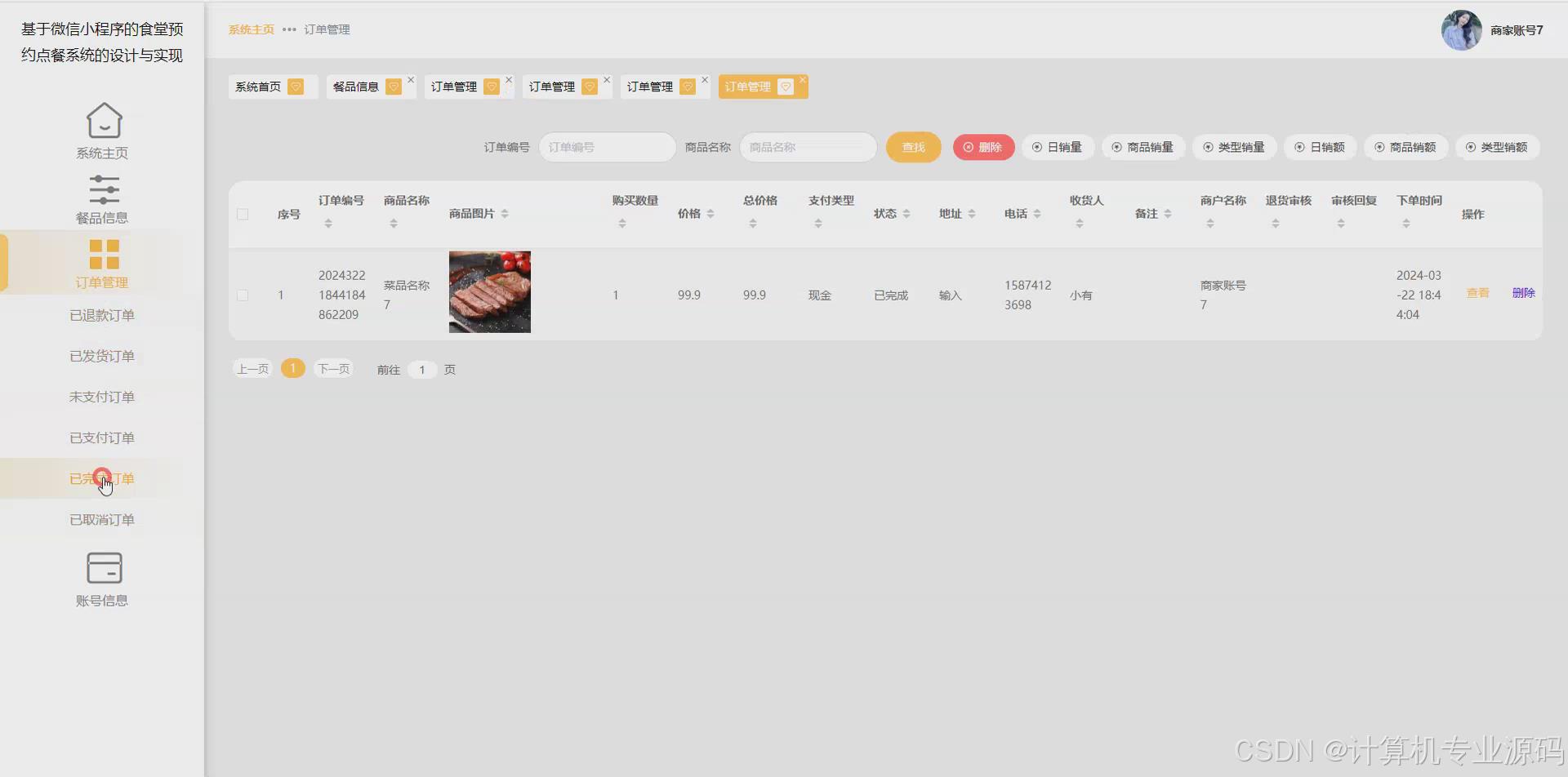The image size is (1568, 777).
Task: Open the 类型销额 chart button
Action: click(x=1497, y=147)
